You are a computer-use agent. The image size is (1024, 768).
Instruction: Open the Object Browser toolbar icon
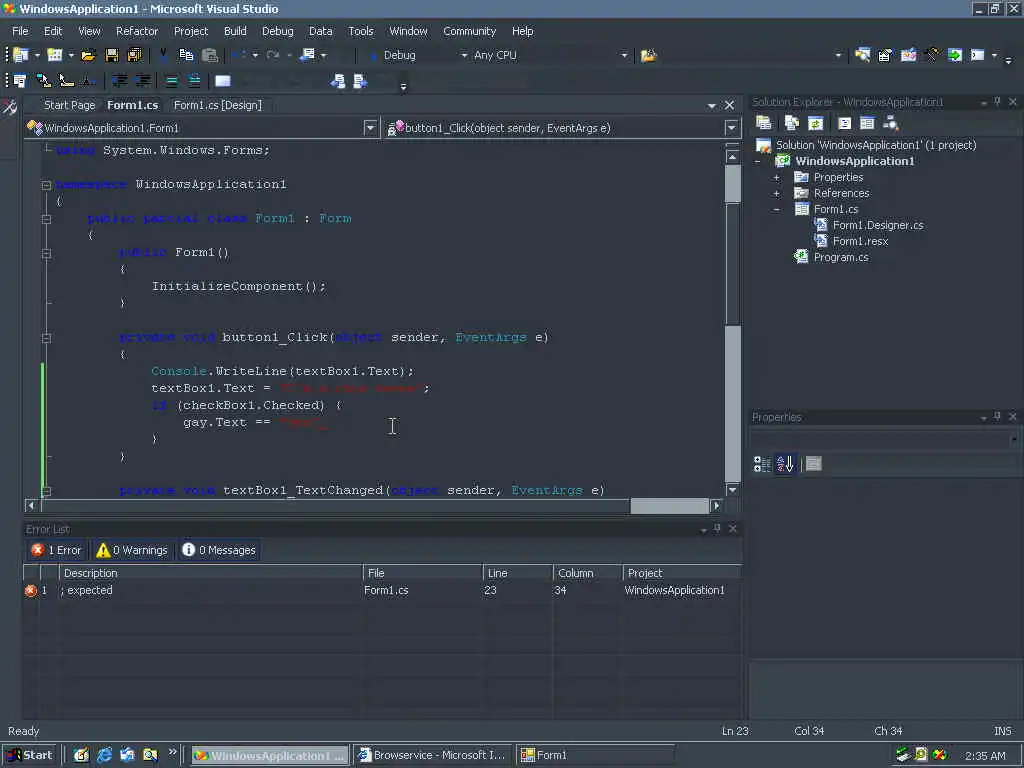[908, 56]
